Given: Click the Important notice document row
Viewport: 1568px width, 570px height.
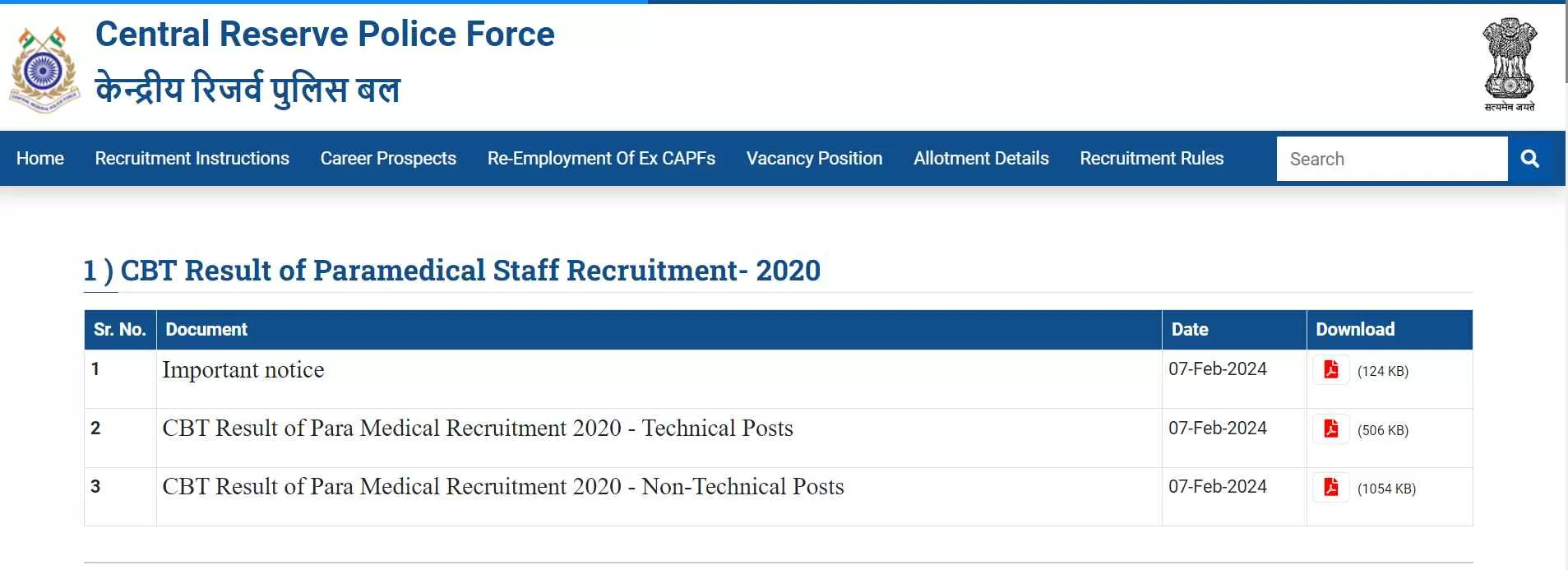Looking at the screenshot, I should (x=243, y=370).
